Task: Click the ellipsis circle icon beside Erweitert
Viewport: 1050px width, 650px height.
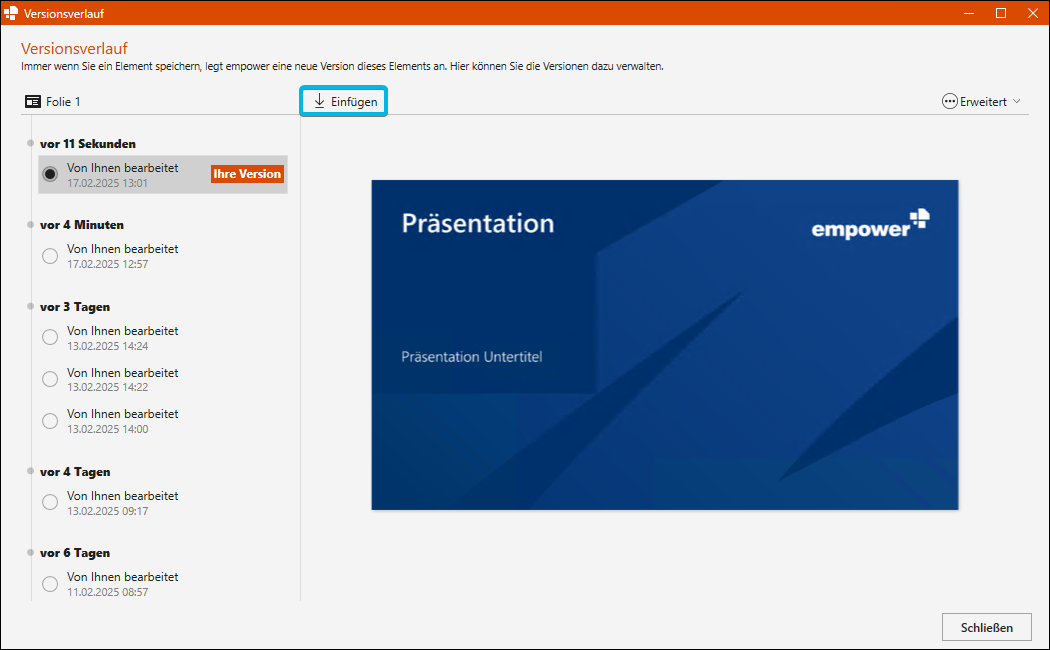Action: [x=949, y=102]
